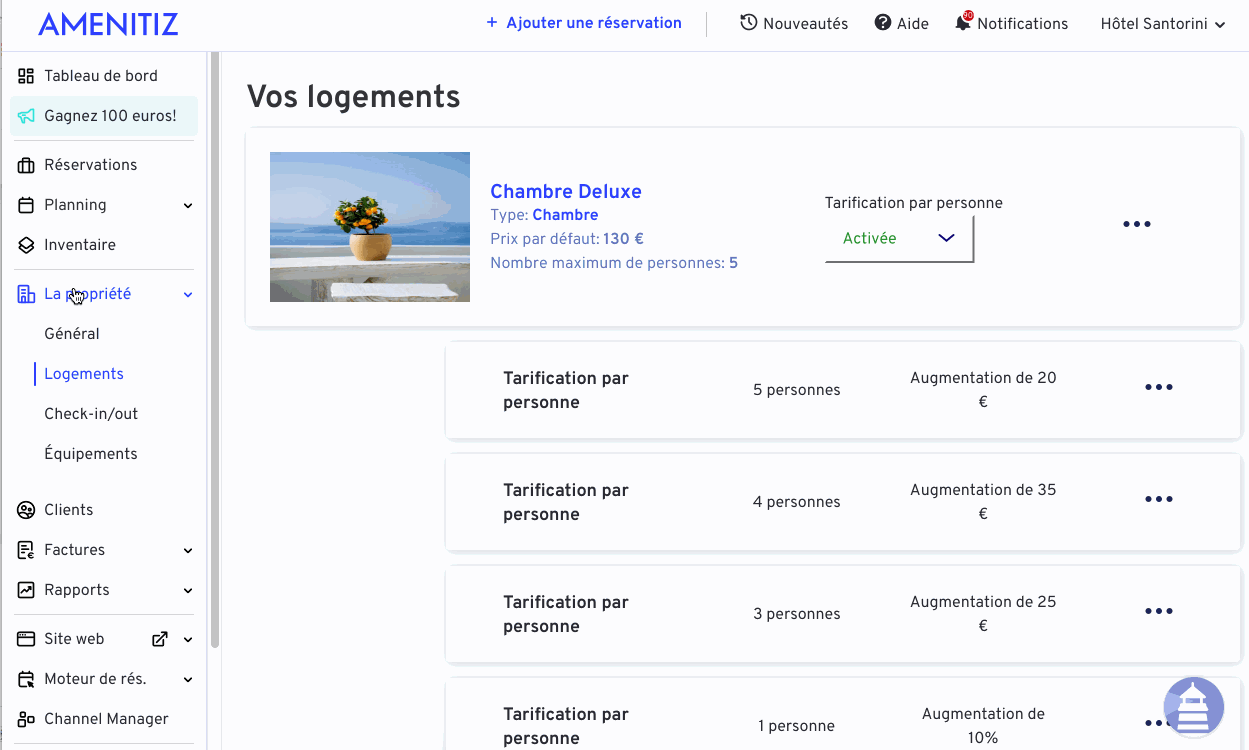This screenshot has height=750, width=1249.
Task: Click the Planning calendar icon
Action: 26,205
